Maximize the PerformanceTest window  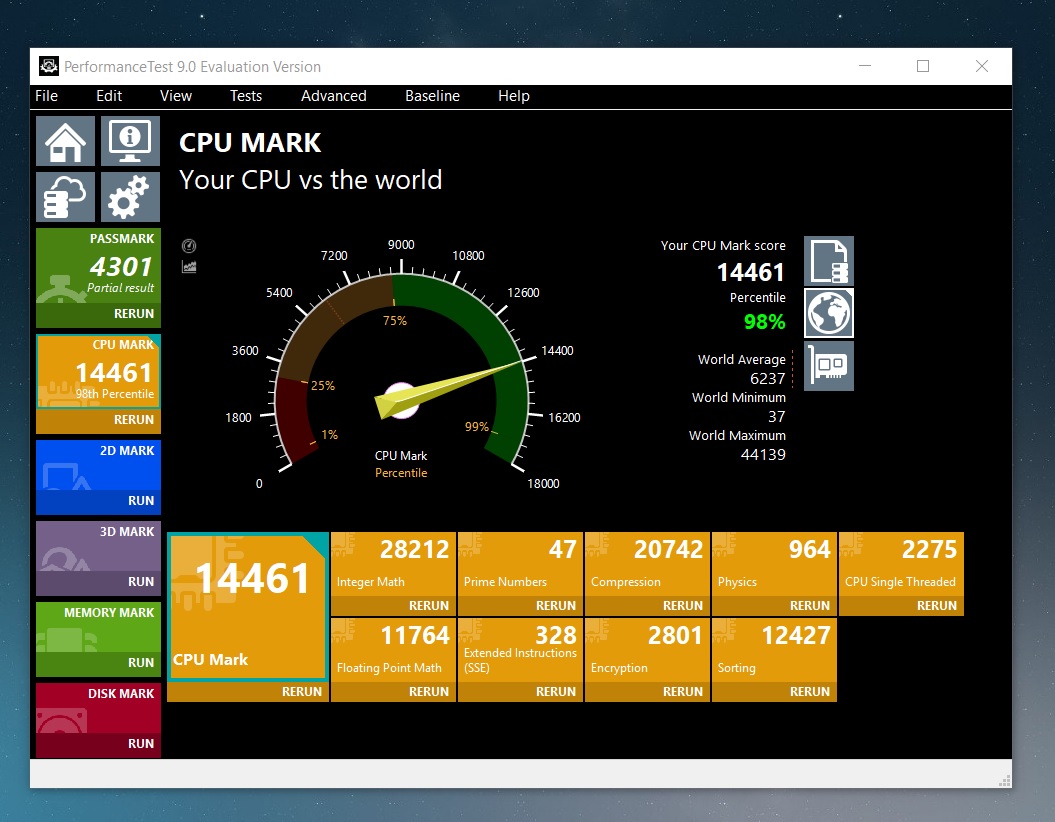923,66
